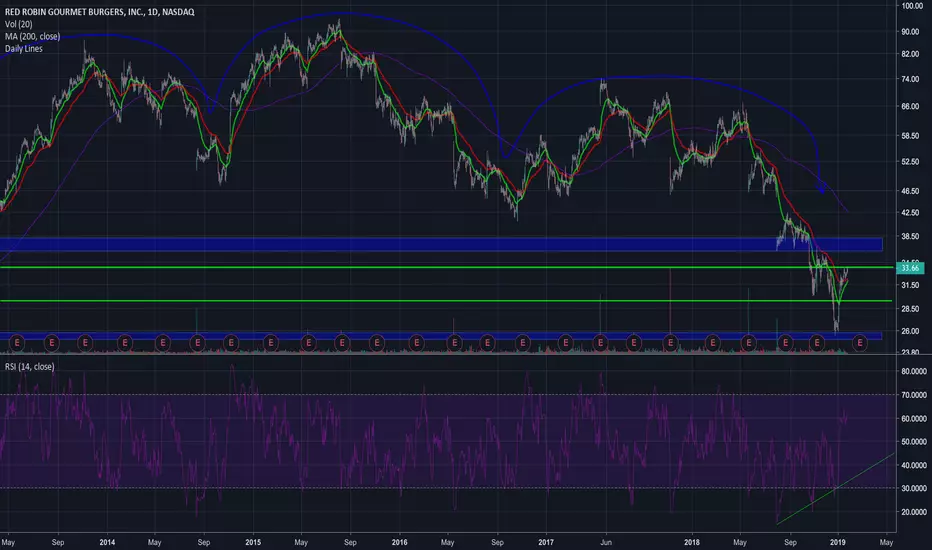Select the upper green horizontal line at 33.66

tap(446, 268)
